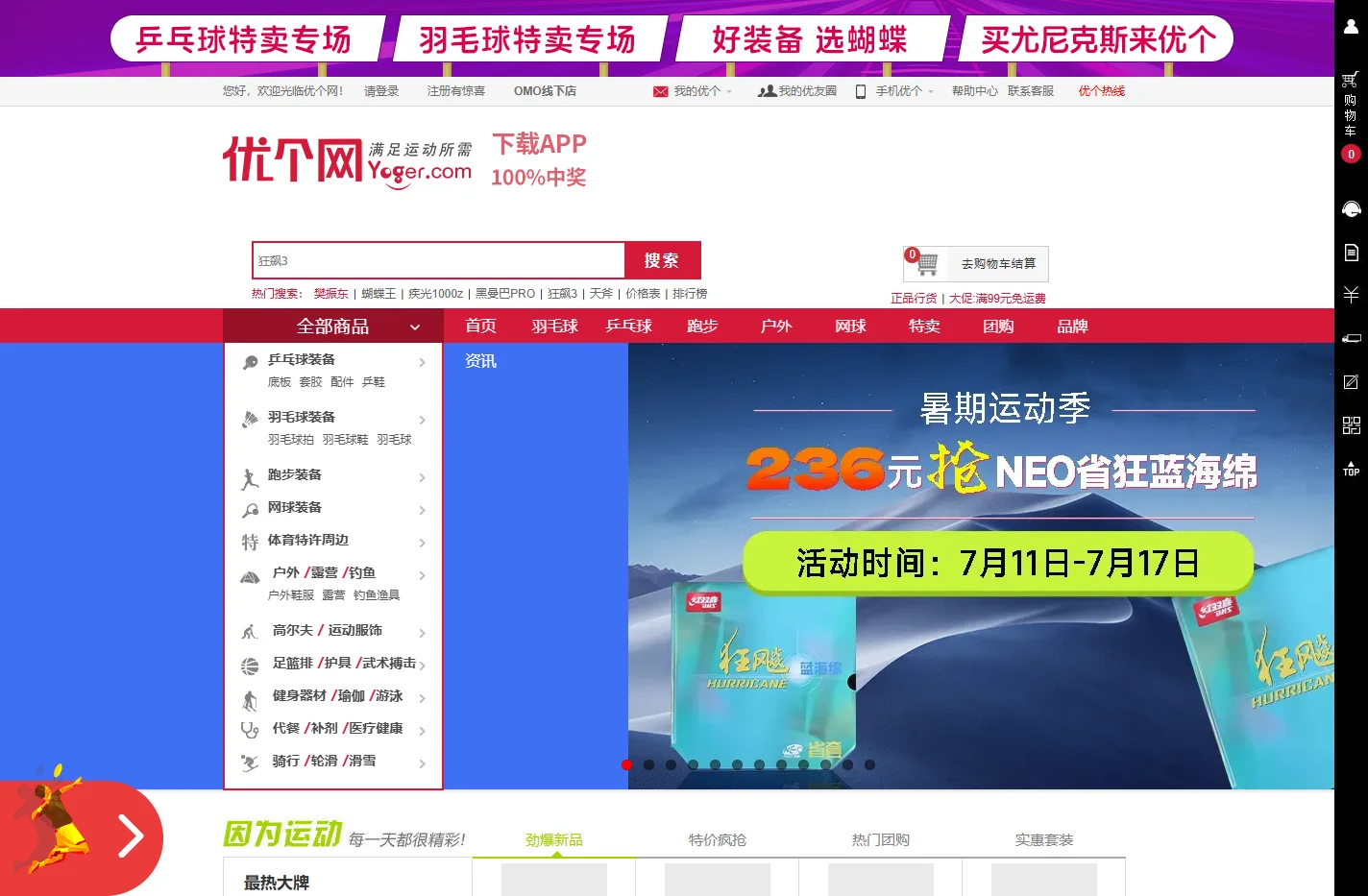Click the phone icon next to 手机优个
The image size is (1368, 896).
pos(861,91)
